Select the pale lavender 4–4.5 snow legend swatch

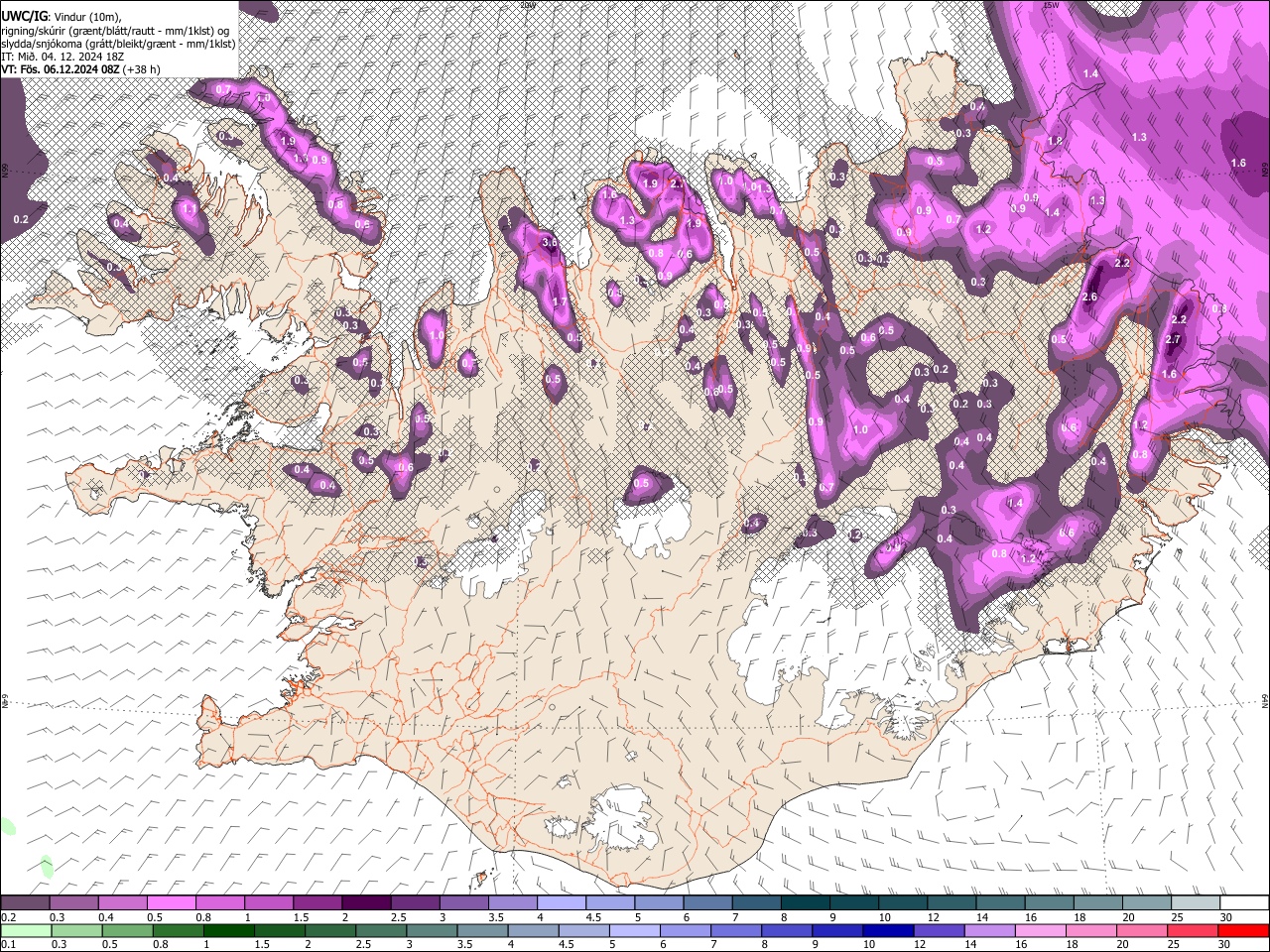point(561,902)
